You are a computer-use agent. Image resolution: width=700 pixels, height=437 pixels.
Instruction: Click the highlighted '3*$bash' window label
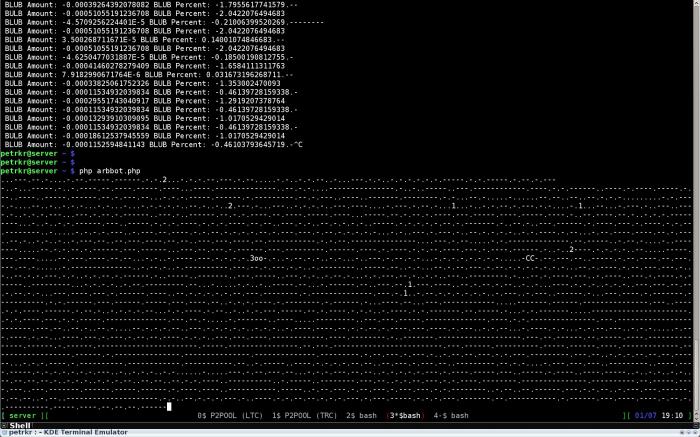(405, 416)
